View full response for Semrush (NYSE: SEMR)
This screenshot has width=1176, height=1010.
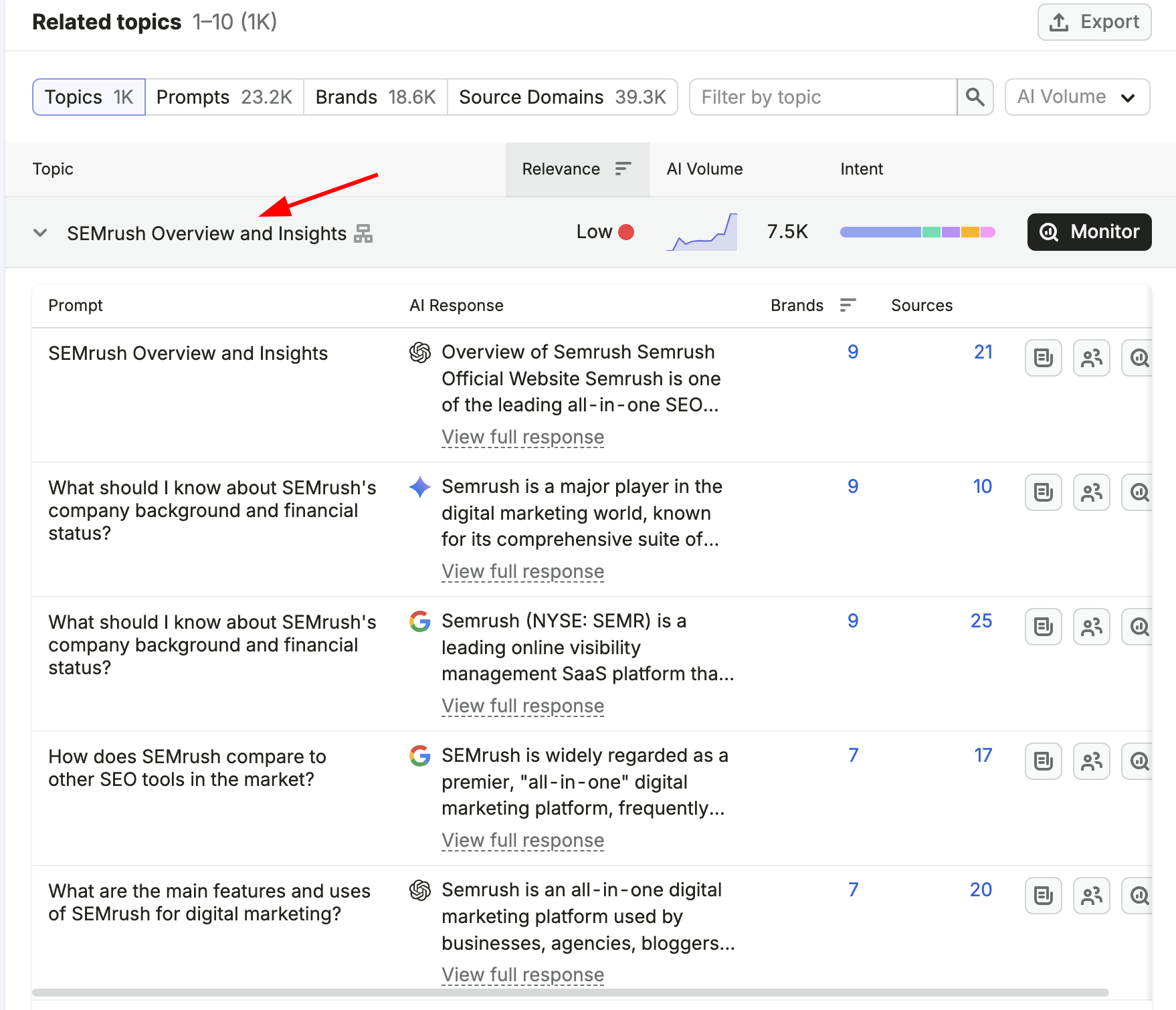[x=523, y=706]
